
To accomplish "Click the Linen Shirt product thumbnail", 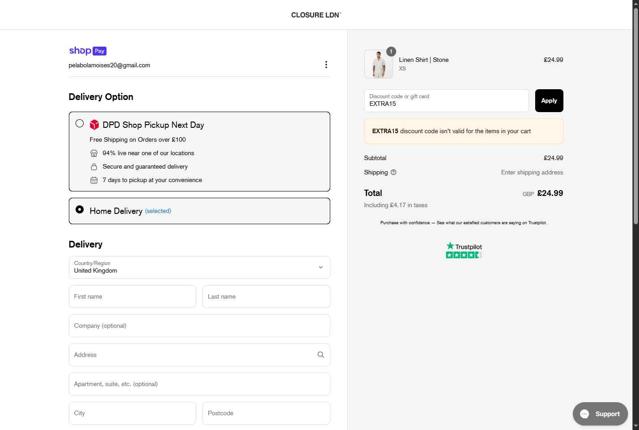I will pyautogui.click(x=379, y=64).
